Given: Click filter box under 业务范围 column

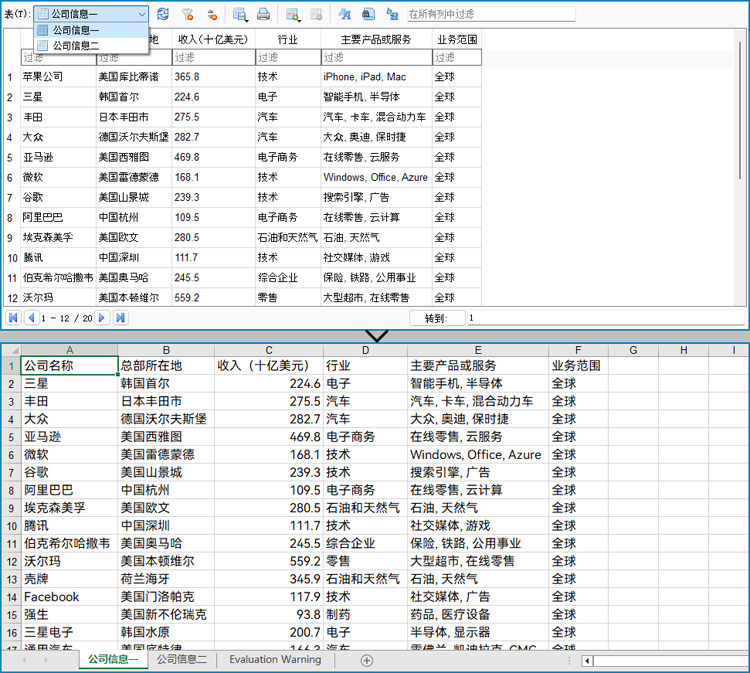Looking at the screenshot, I should (x=457, y=57).
